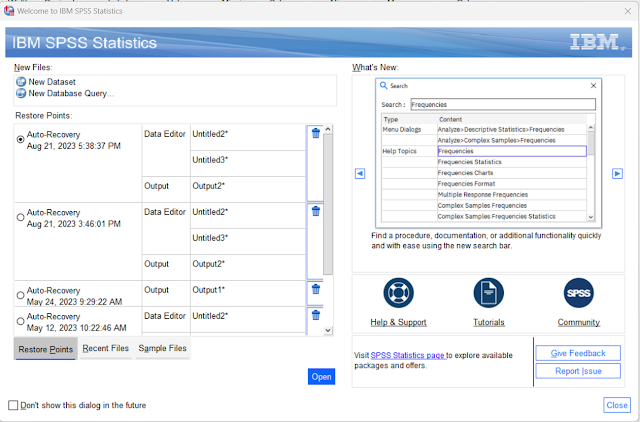640x422 pixels.
Task: Check Don't show this dialog in future
Action: pyautogui.click(x=13, y=405)
